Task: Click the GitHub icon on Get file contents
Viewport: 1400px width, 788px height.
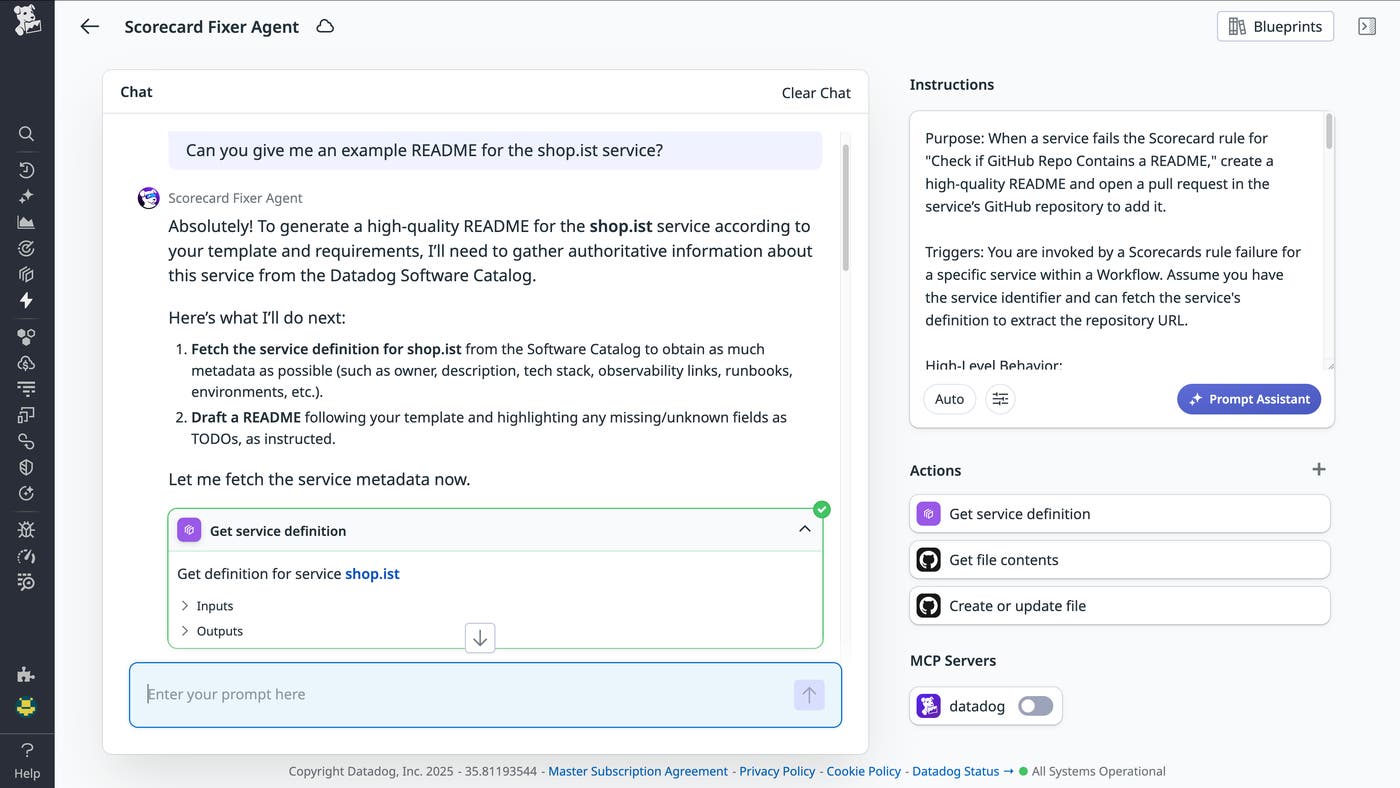Action: tap(929, 560)
